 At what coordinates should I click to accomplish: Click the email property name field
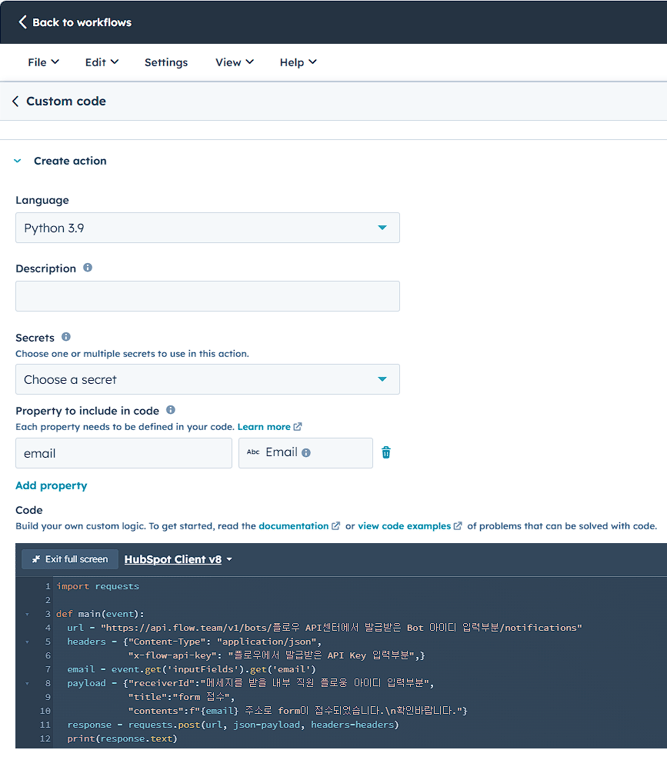124,453
